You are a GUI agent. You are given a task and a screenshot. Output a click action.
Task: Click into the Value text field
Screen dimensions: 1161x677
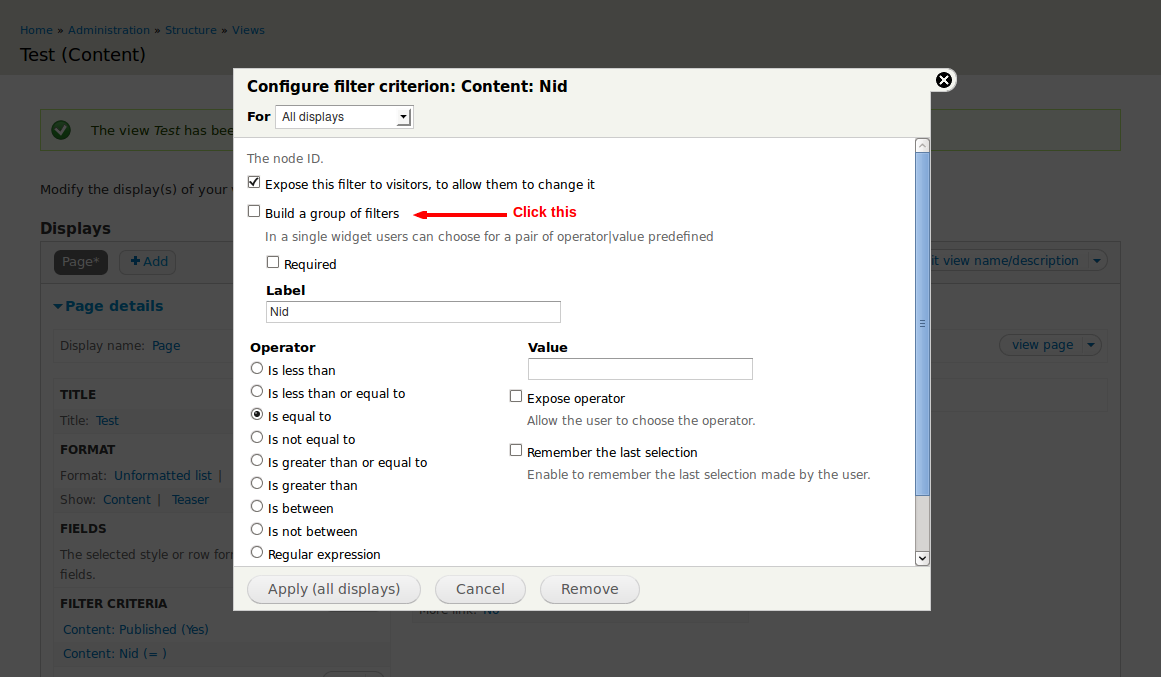click(x=640, y=369)
